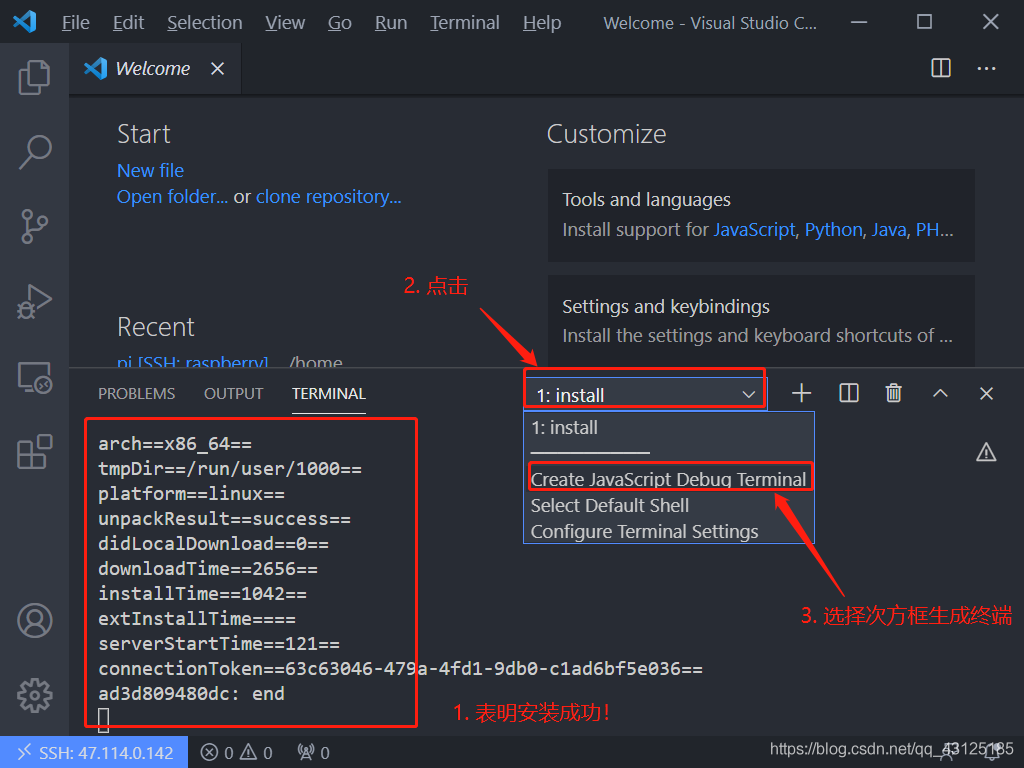Open the Explorer view in activity bar
This screenshot has height=768, width=1024.
[x=34, y=77]
